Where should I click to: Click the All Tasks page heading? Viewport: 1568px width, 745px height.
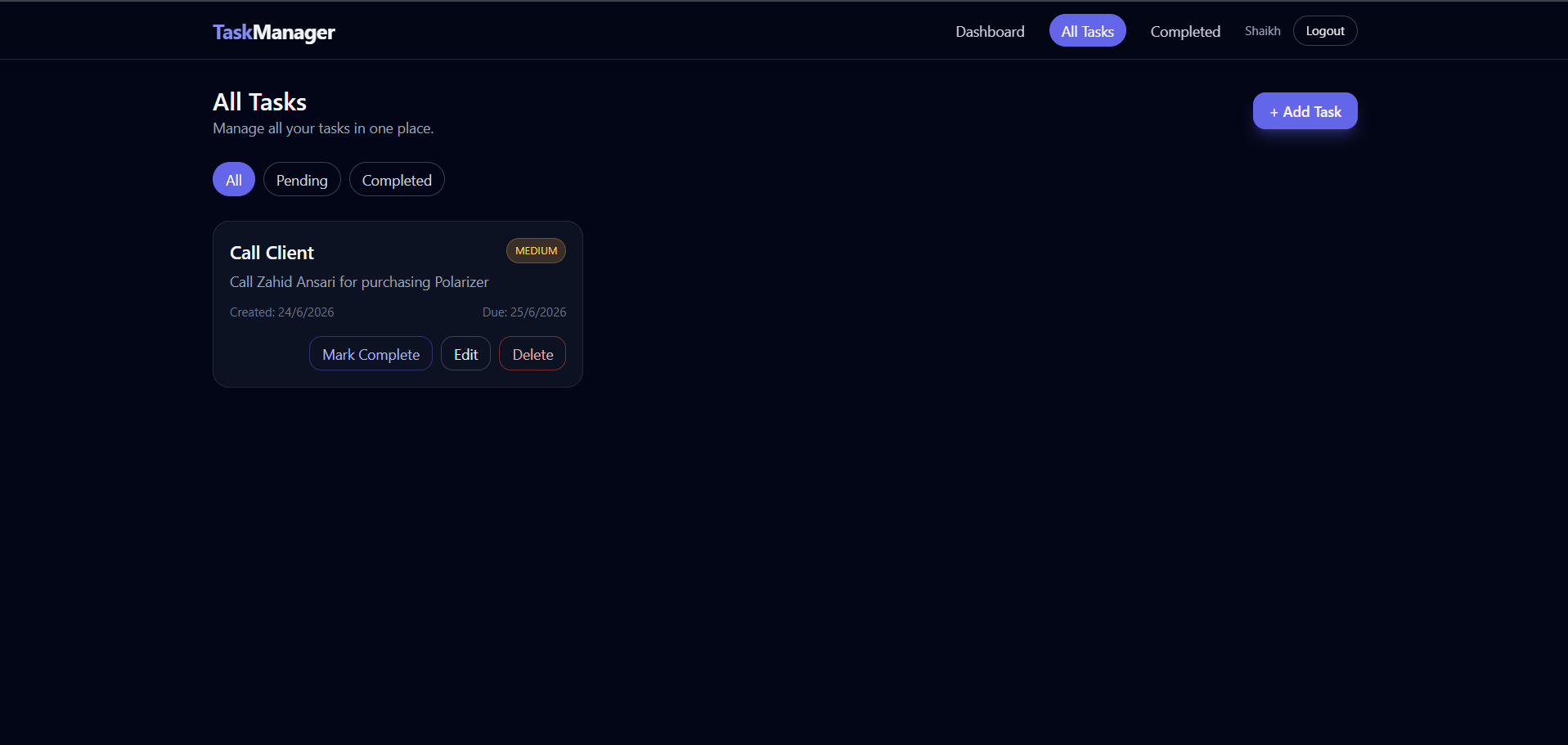tap(259, 102)
